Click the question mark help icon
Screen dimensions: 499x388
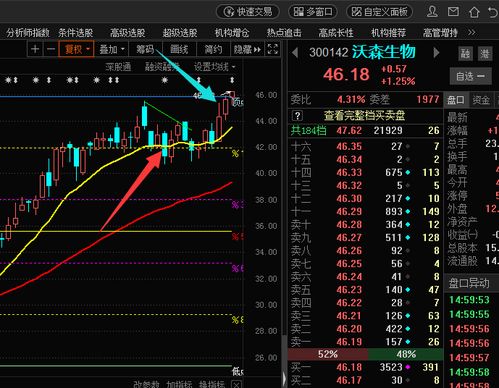297,116
